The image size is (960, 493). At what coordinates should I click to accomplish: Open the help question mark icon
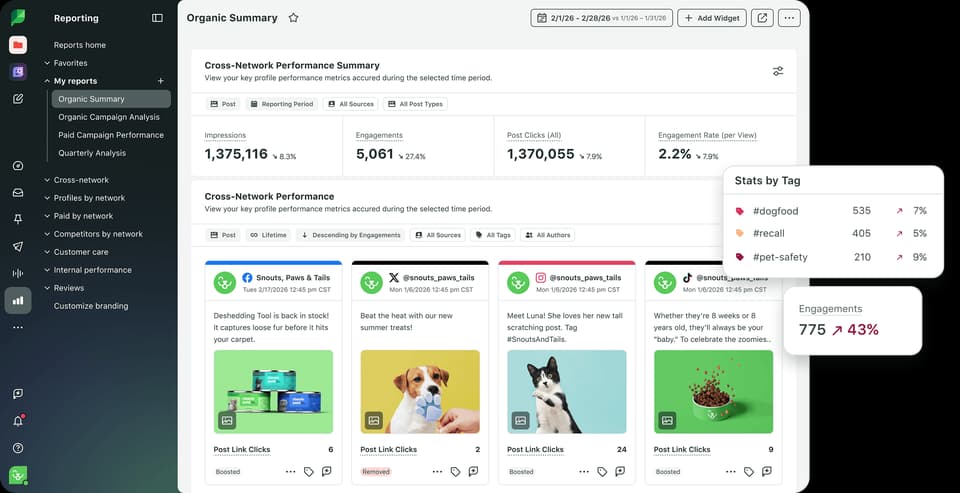[18, 448]
